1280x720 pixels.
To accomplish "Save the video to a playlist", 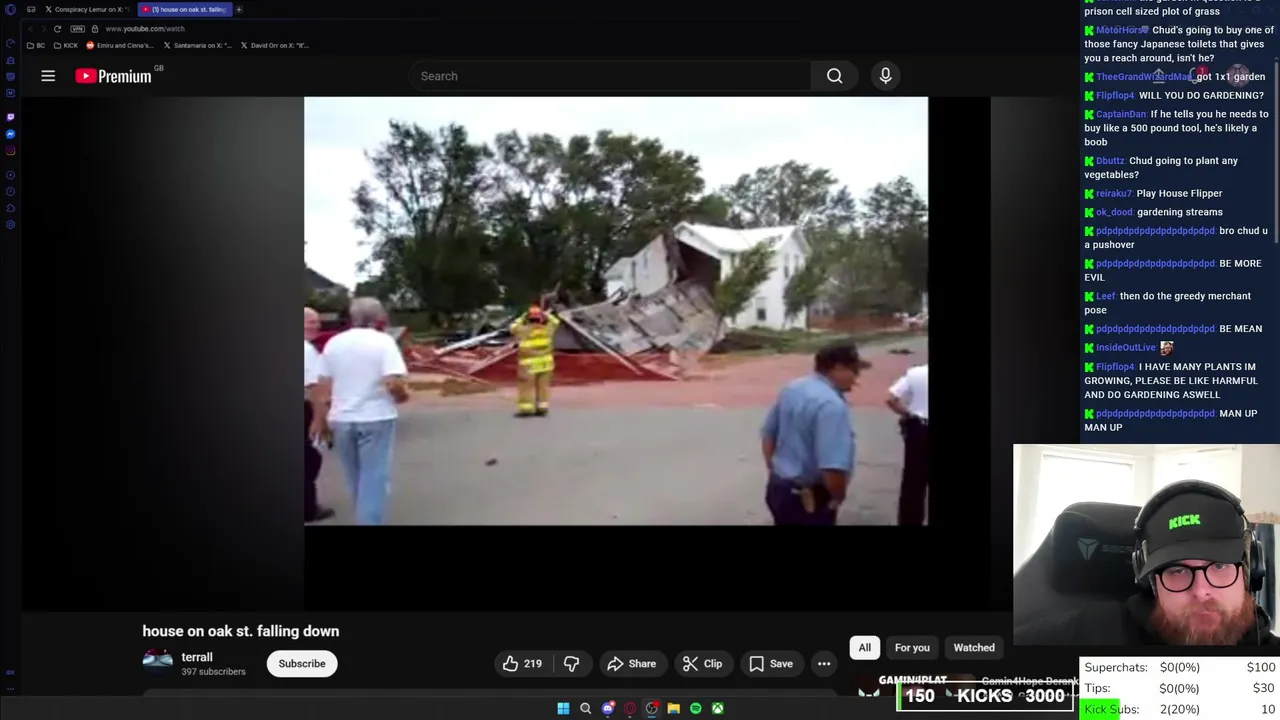I will (770, 664).
